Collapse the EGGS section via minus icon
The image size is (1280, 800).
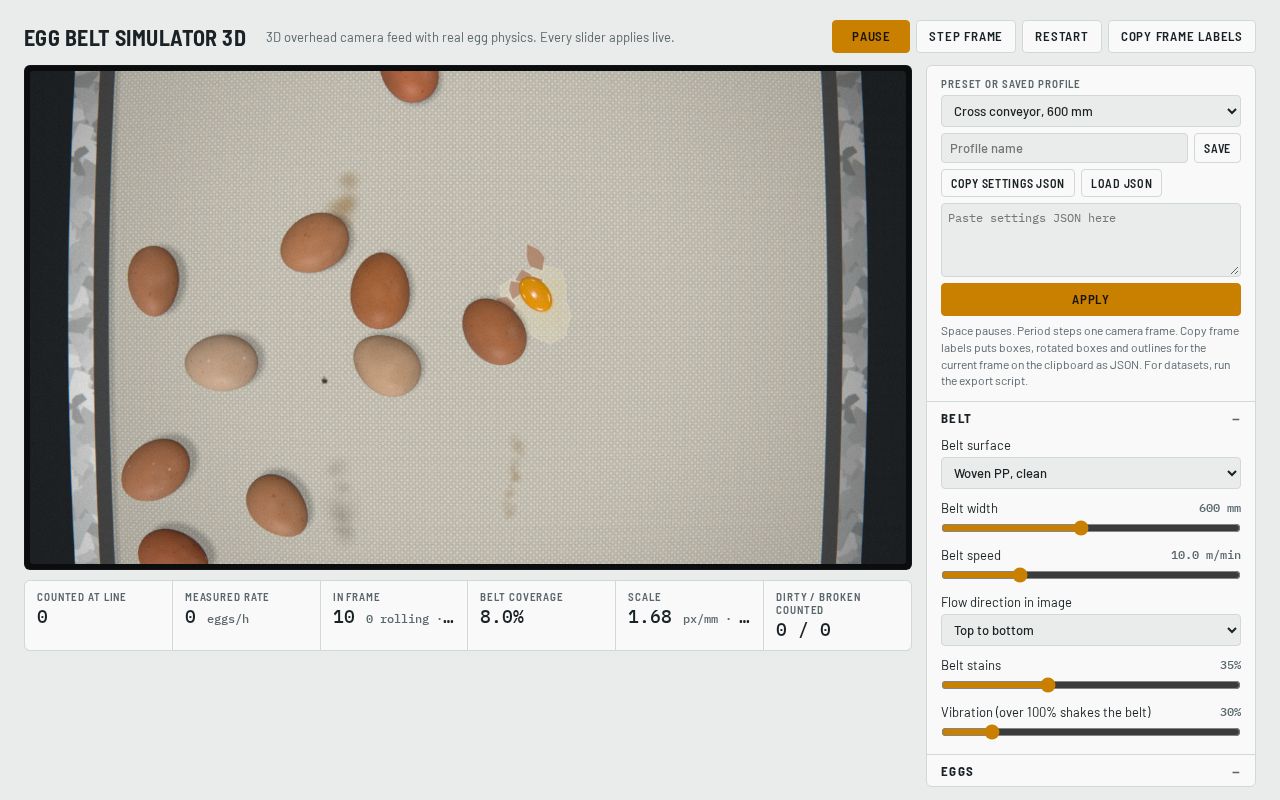1236,772
